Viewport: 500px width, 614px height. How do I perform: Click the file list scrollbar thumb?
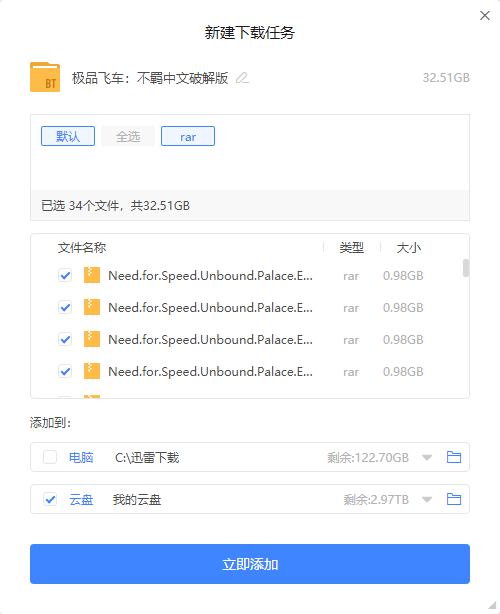tap(466, 268)
